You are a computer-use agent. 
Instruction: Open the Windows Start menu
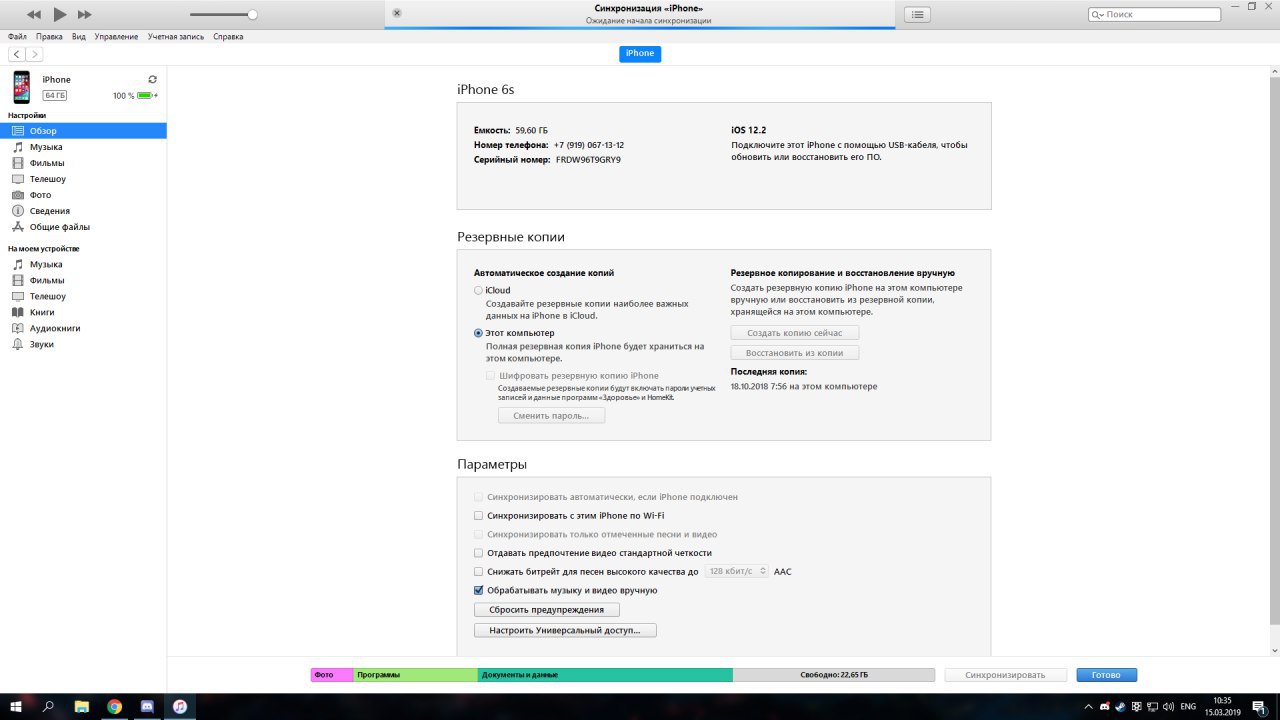(x=16, y=706)
